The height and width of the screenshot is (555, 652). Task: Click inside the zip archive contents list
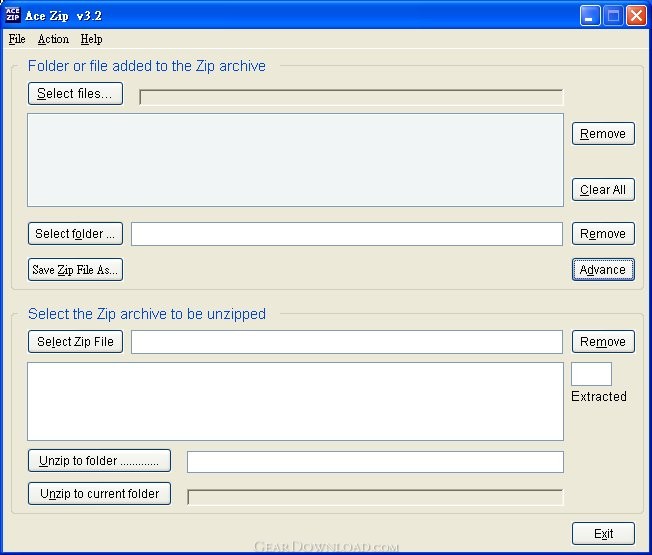(x=295, y=401)
